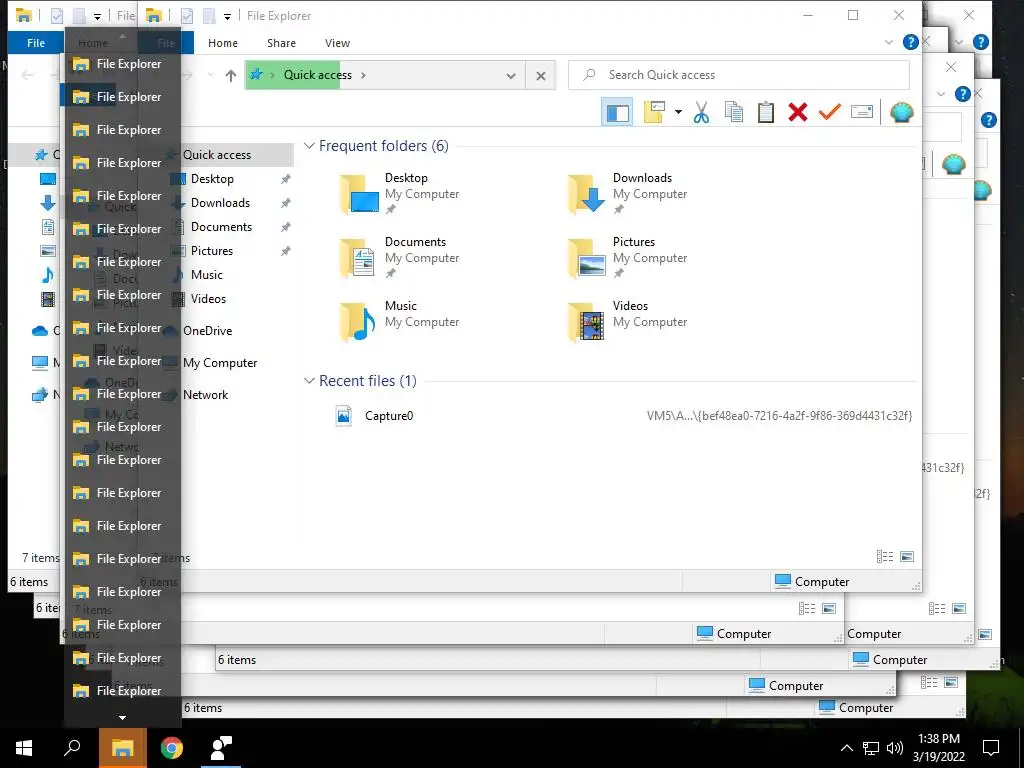Toggle pin next to Pictures in navigation pane
Viewport: 1024px width, 768px height.
coord(285,251)
